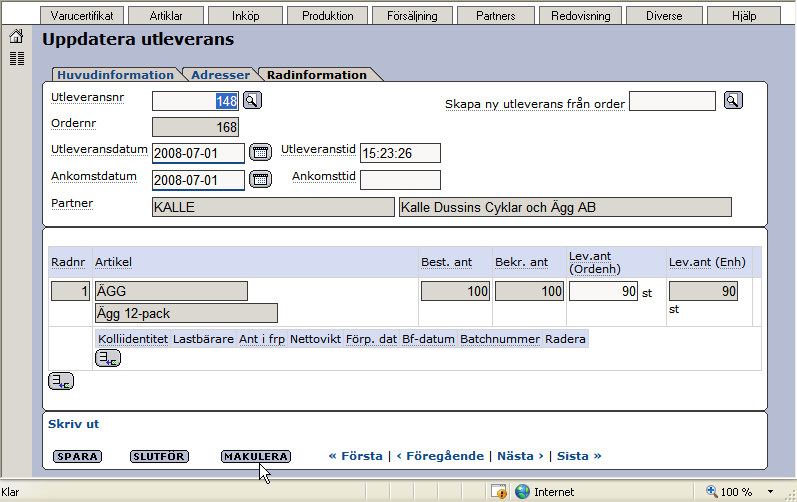Edit Lev.ant (Ordenh) field with 90
Screen dimensions: 797x502
(x=603, y=291)
